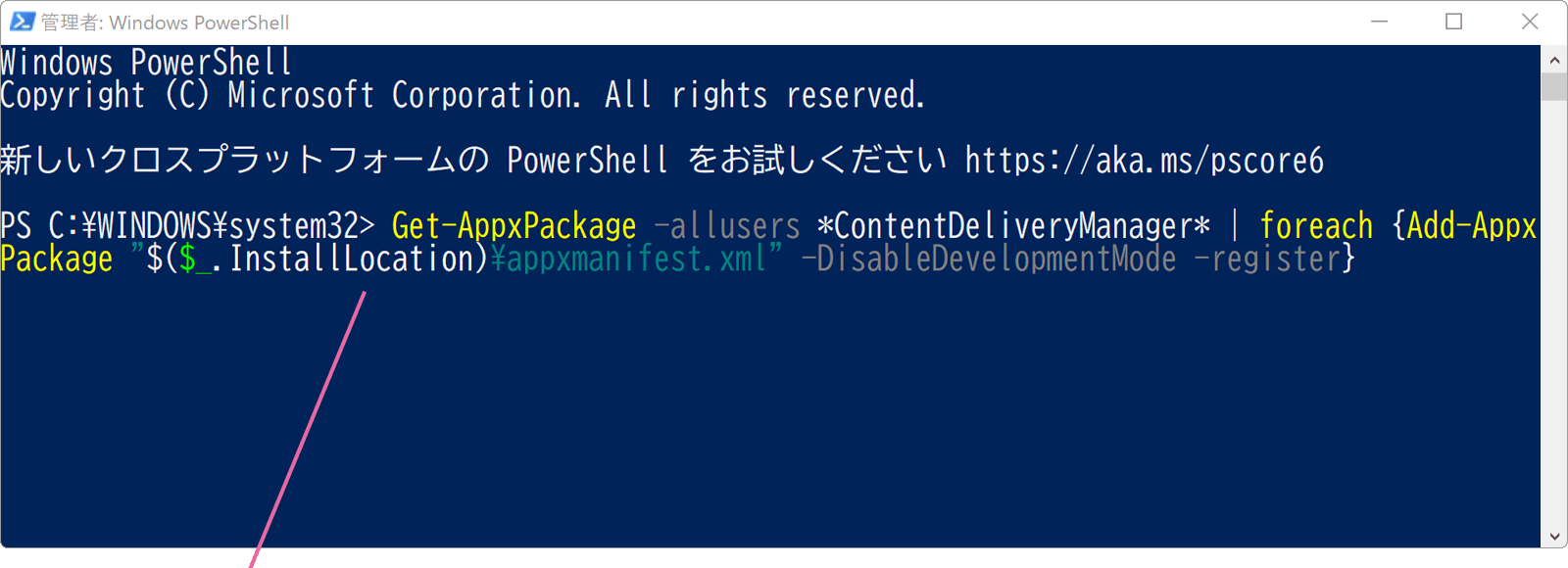The width and height of the screenshot is (1568, 568).
Task: Click the -allusers parameter
Action: tap(726, 226)
